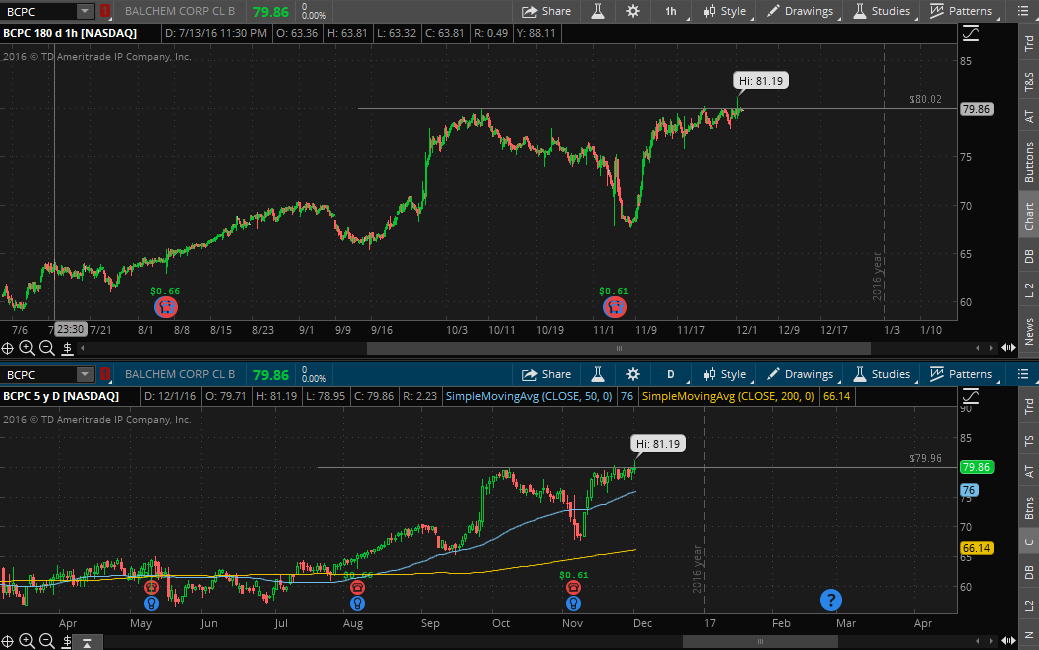Viewport: 1039px width, 650px height.
Task: Click blue question mark event icon
Action: pos(830,600)
